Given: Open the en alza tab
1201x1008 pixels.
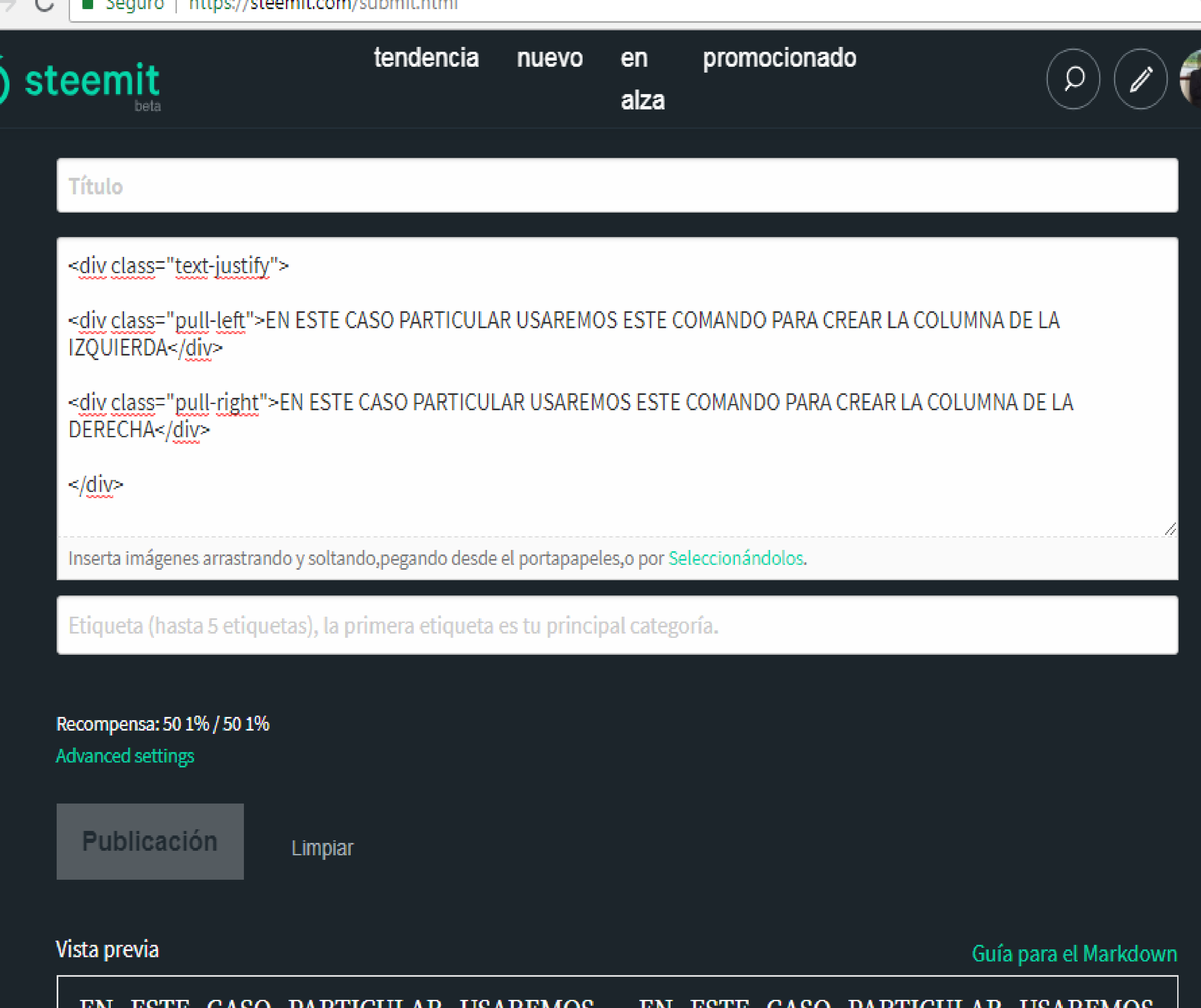Looking at the screenshot, I should (x=642, y=79).
